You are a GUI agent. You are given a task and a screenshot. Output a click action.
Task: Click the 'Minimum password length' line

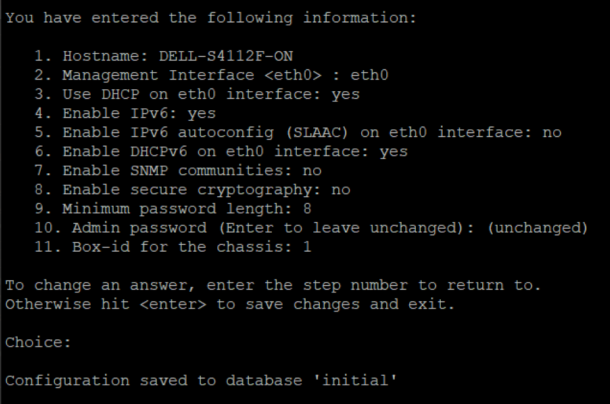point(172,208)
